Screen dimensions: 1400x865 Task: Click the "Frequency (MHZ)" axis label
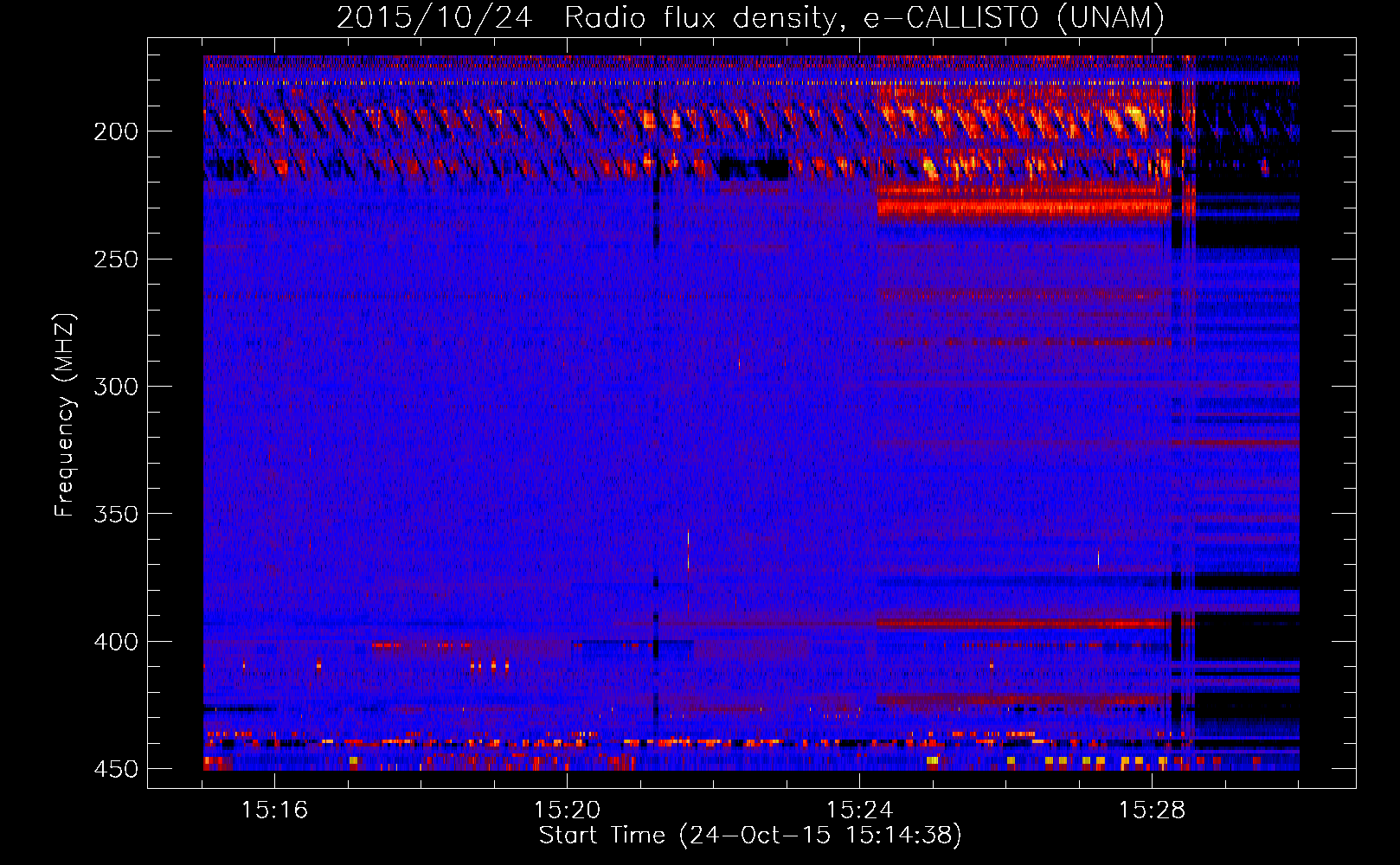point(65,414)
